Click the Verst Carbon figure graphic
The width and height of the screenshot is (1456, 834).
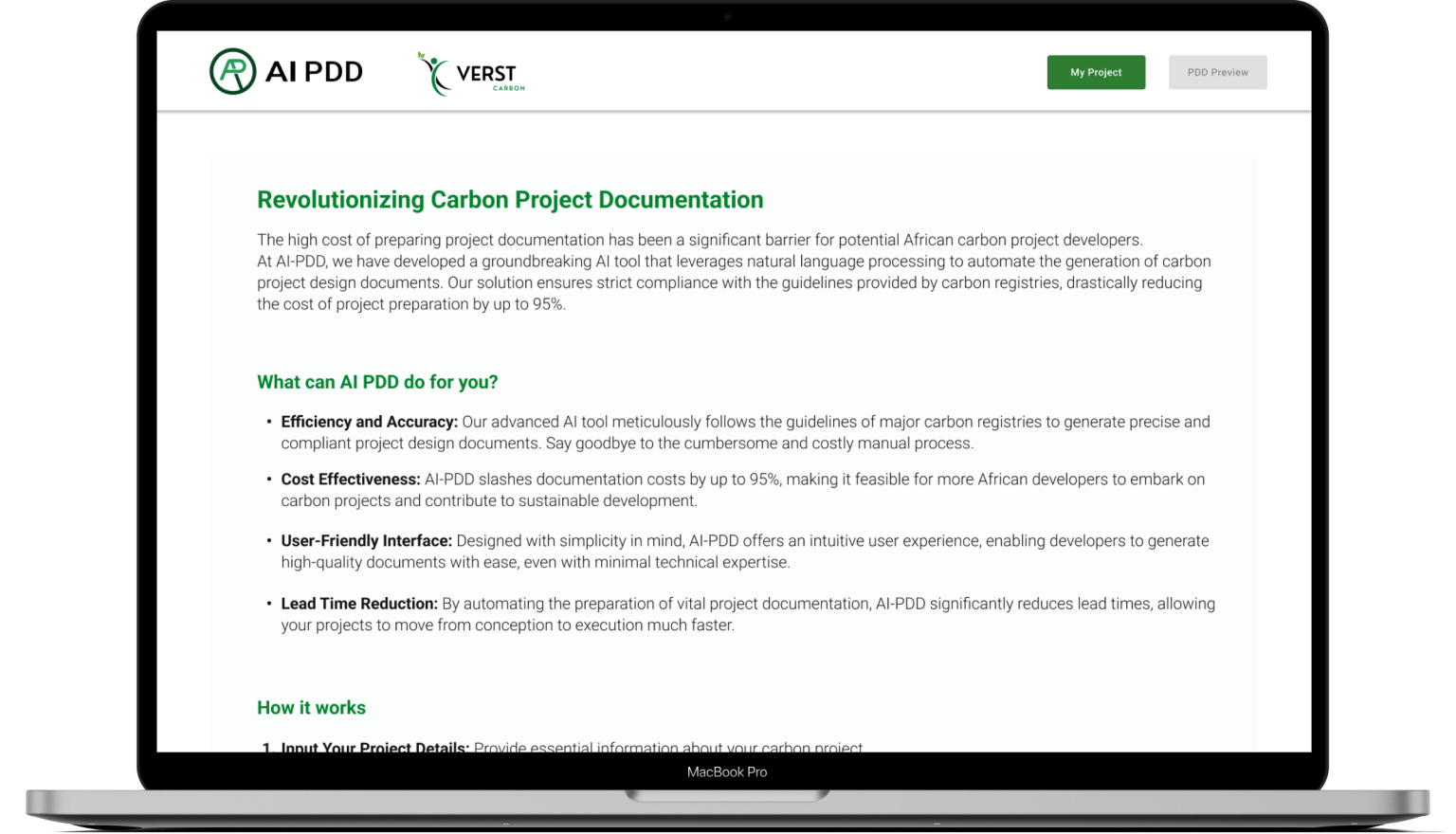433,74
